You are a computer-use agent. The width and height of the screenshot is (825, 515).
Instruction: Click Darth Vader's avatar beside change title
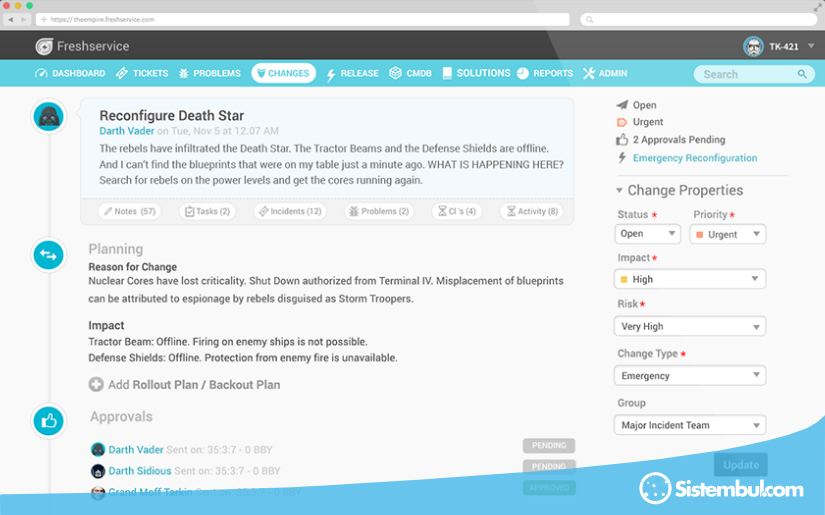click(x=49, y=116)
